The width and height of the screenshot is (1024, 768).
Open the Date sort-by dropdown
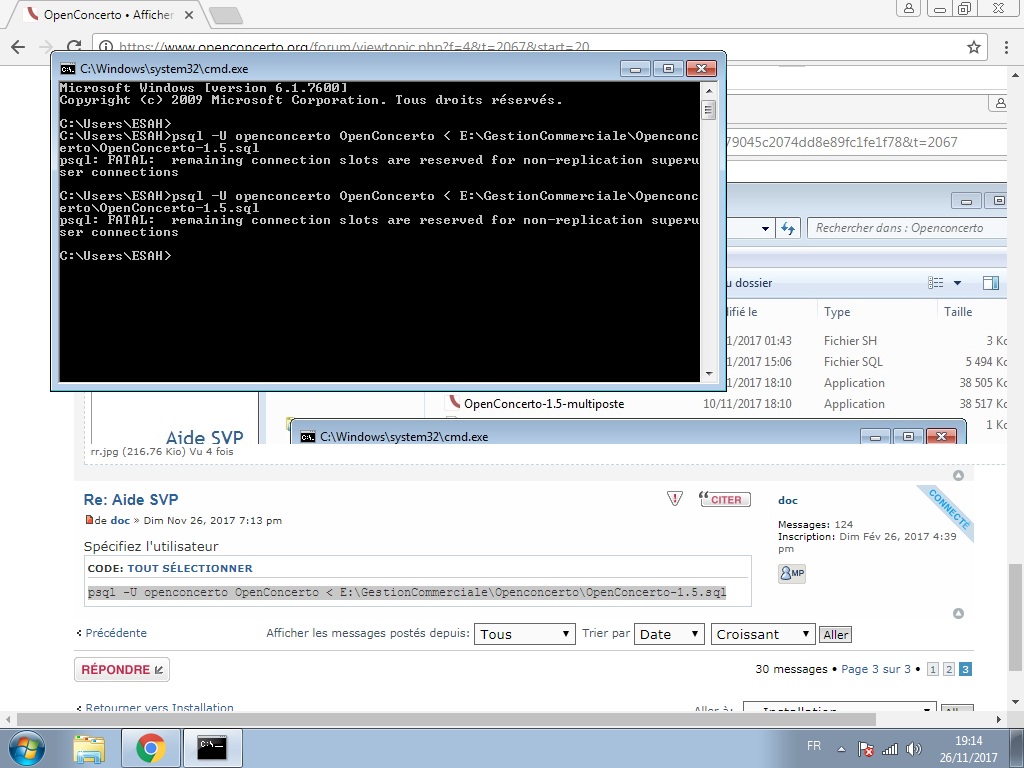pos(669,634)
